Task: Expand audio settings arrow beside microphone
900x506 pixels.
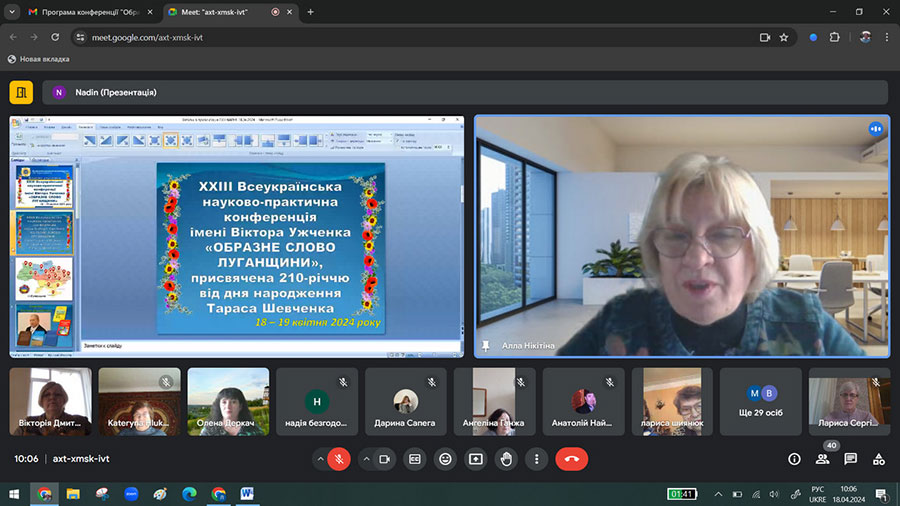Action: point(321,459)
